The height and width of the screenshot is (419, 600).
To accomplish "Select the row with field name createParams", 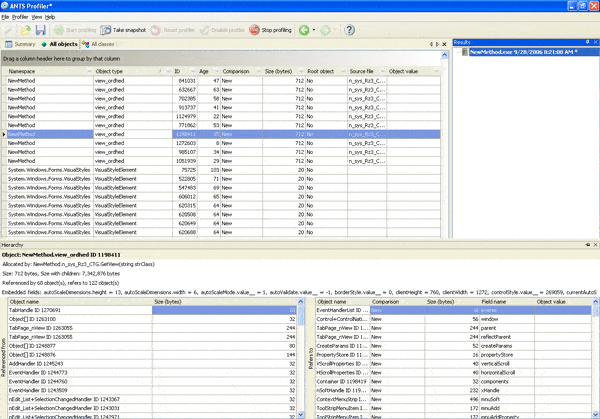I will (453, 346).
